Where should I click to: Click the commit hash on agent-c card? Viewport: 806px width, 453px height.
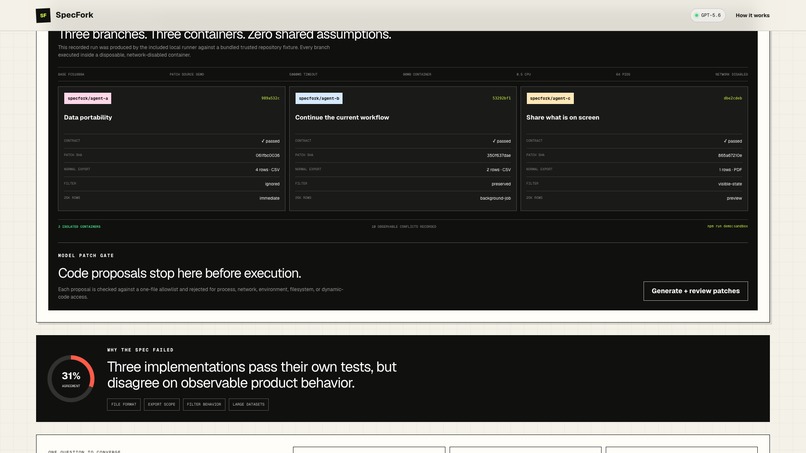[x=732, y=98]
